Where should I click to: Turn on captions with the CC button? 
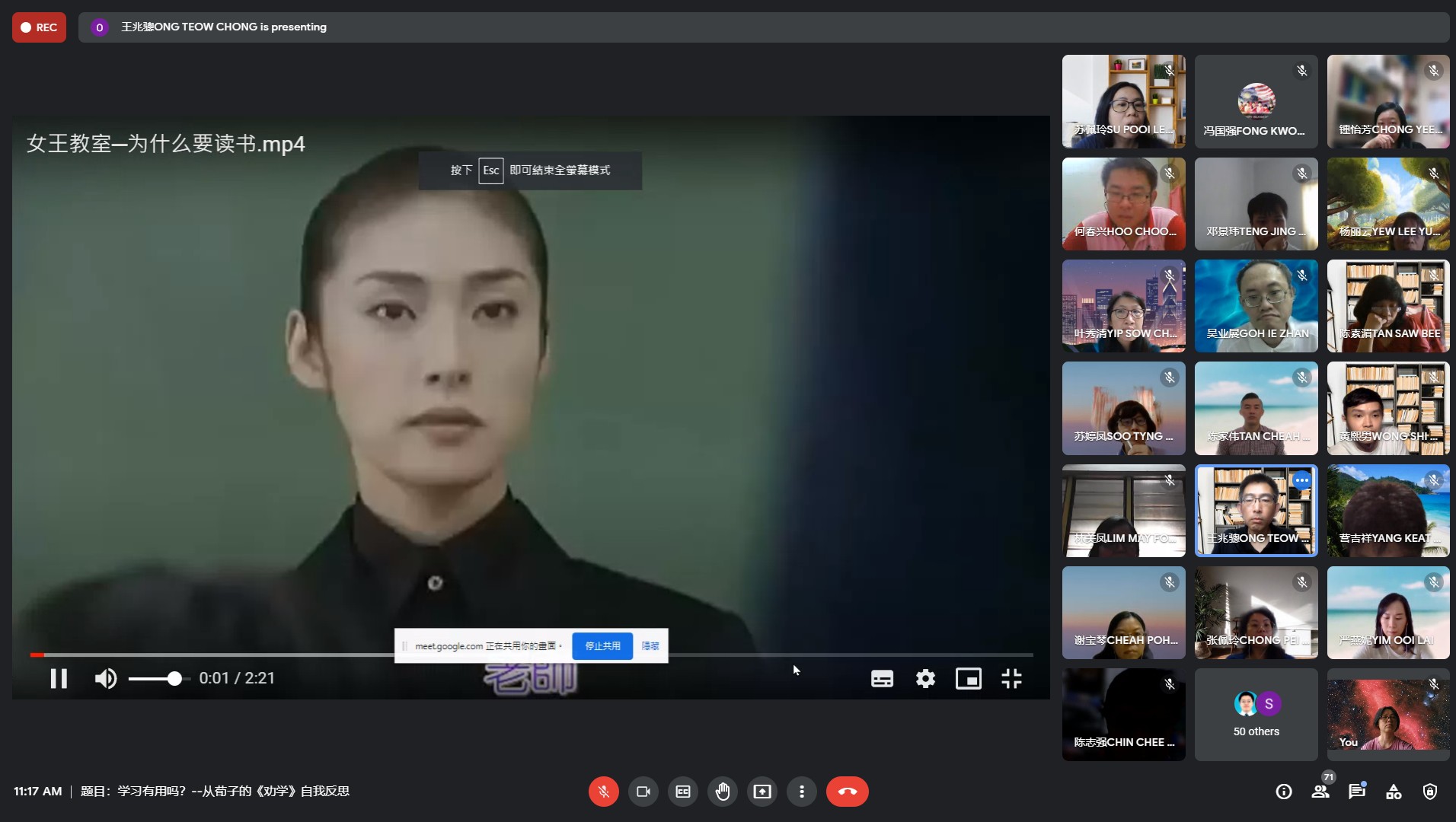683,792
